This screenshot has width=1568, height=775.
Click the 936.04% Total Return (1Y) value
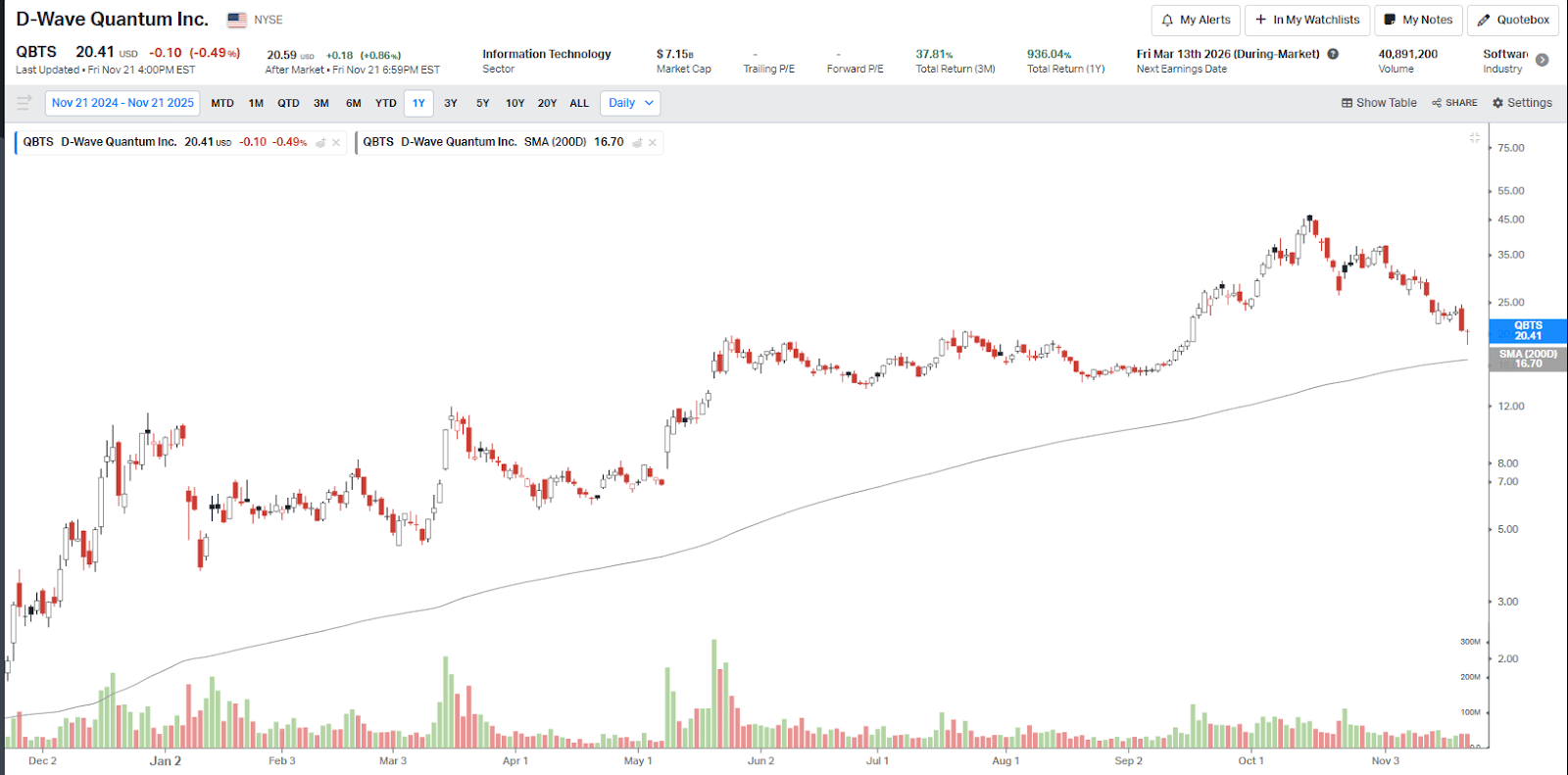(1049, 54)
